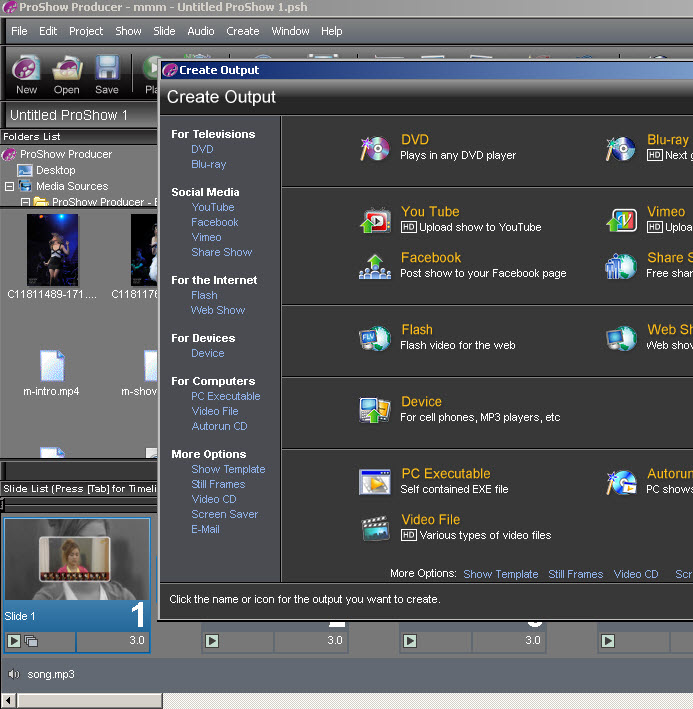Click Autorun CD link in the sidebar
Screen dimensions: 693x709
(219, 426)
